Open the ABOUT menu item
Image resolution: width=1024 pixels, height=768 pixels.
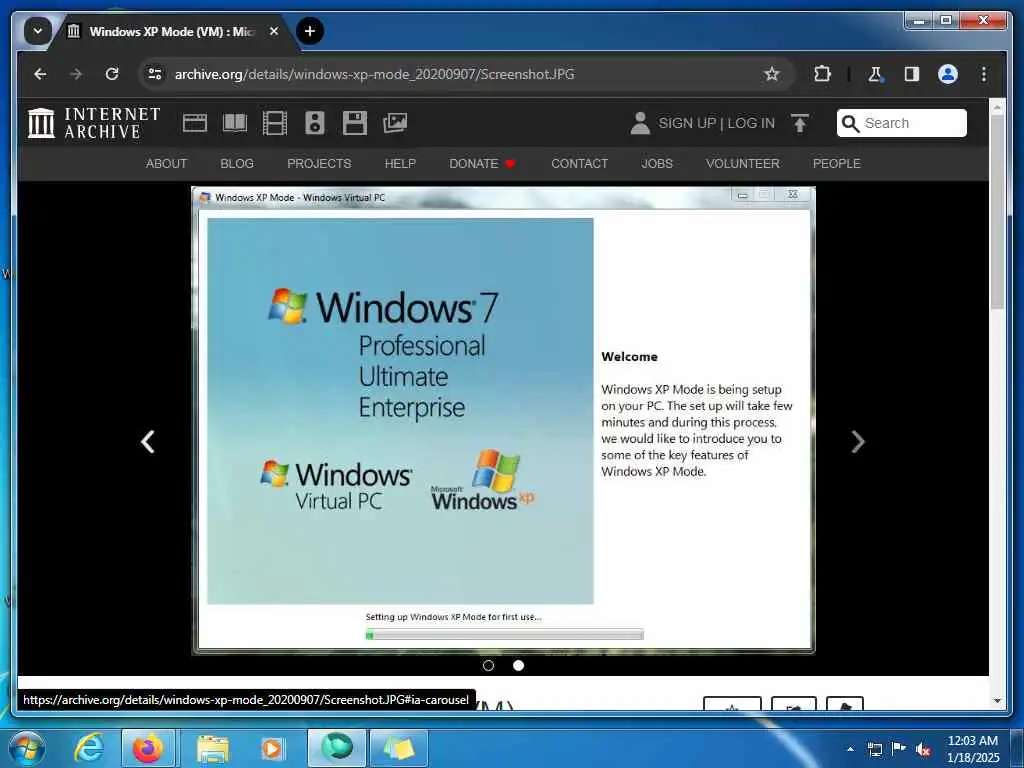click(167, 163)
